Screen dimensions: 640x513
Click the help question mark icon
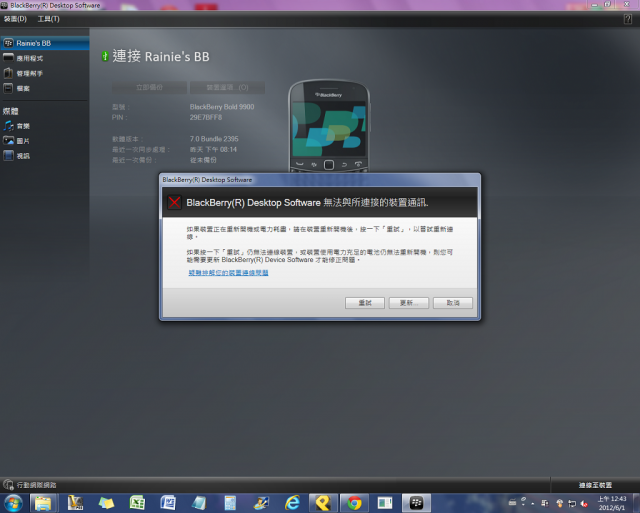(x=628, y=19)
